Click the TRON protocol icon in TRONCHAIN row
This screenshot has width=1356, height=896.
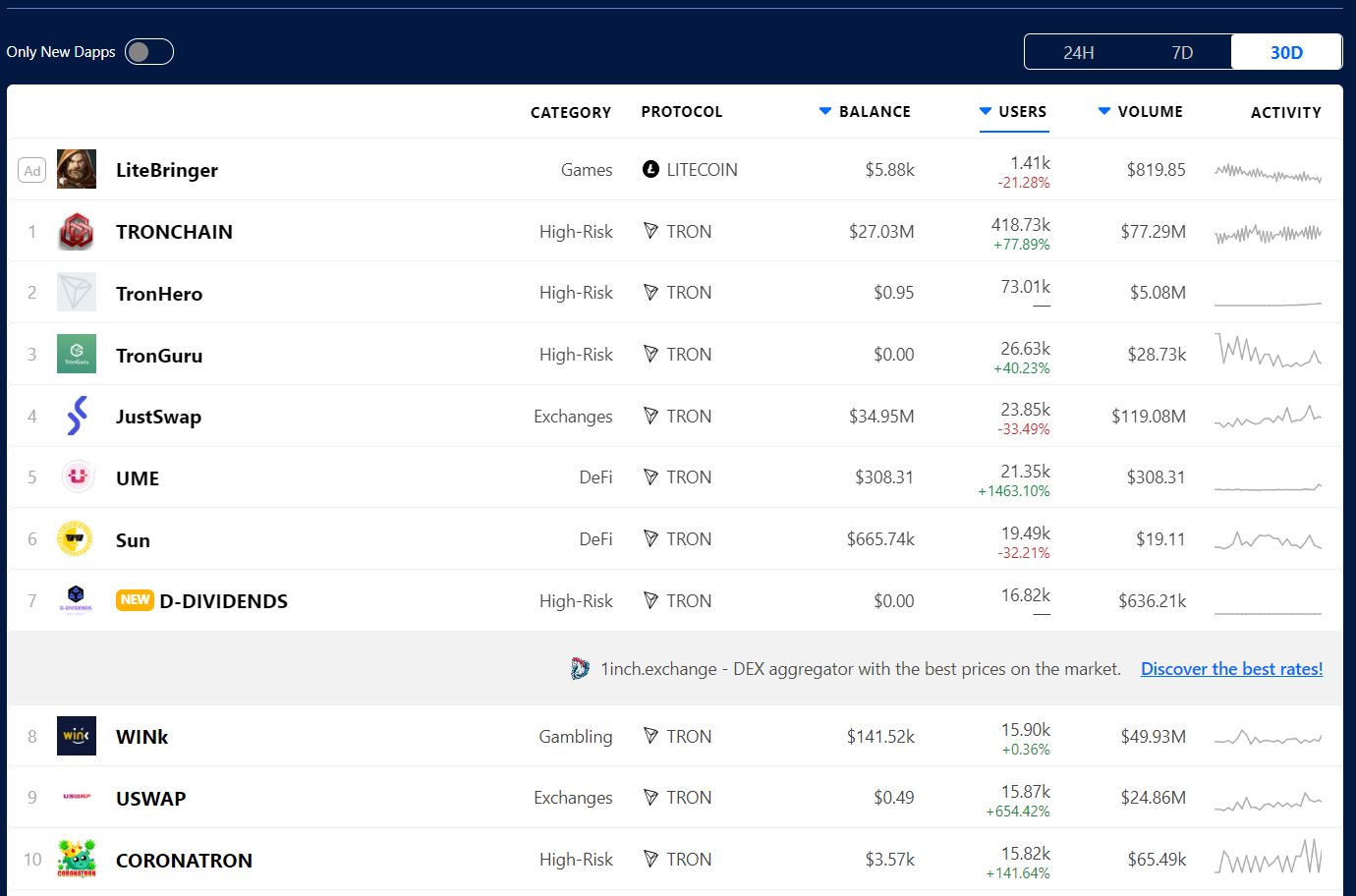pos(650,232)
